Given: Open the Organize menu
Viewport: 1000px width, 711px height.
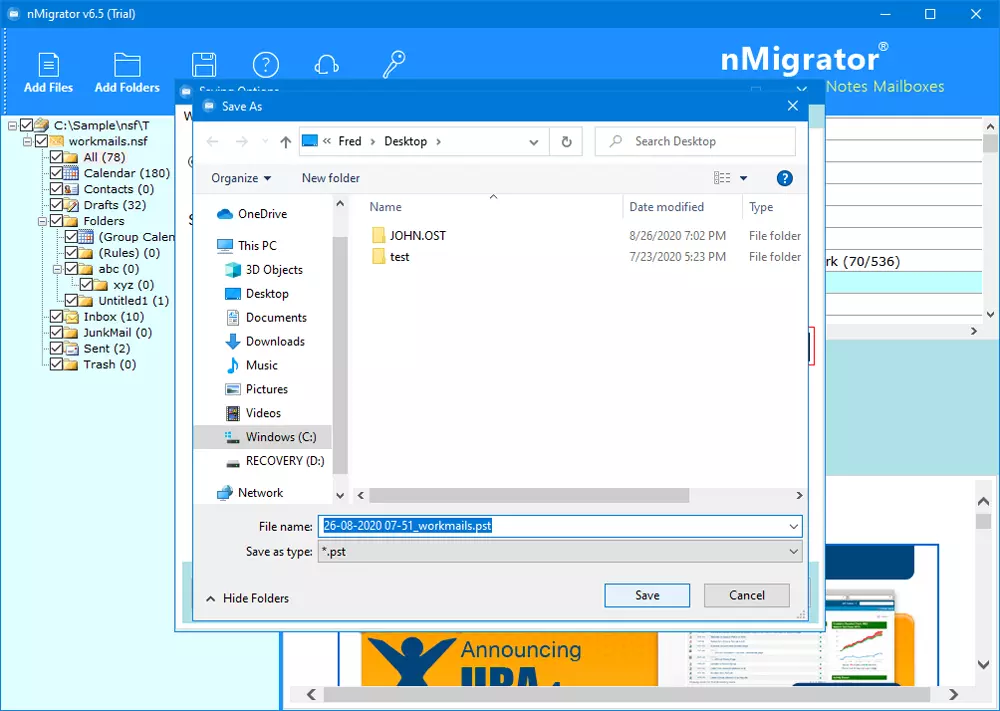Looking at the screenshot, I should click(241, 178).
